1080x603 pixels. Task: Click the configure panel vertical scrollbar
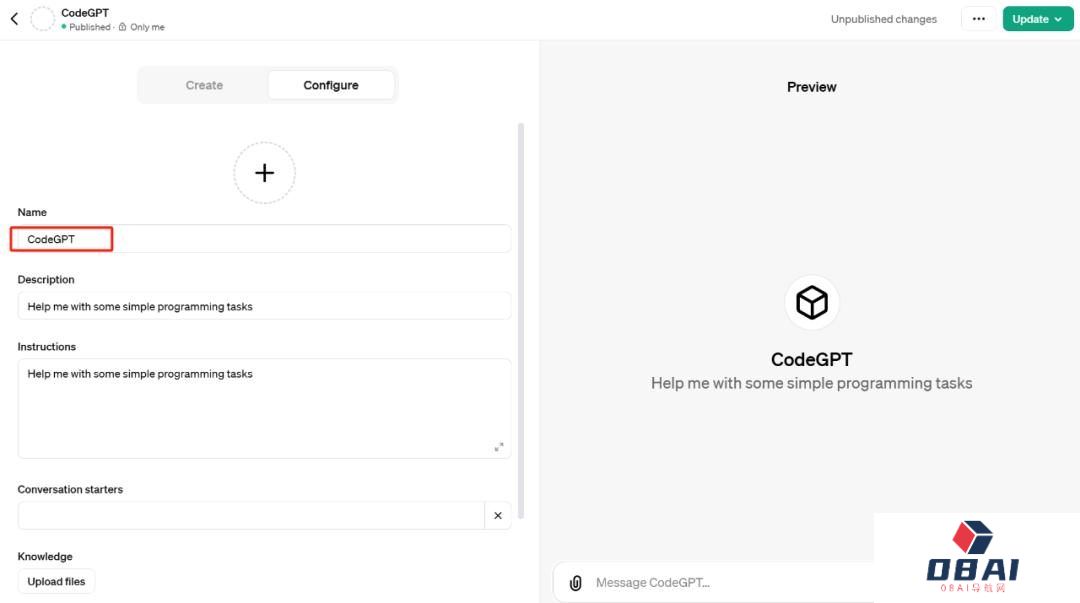[x=521, y=321]
